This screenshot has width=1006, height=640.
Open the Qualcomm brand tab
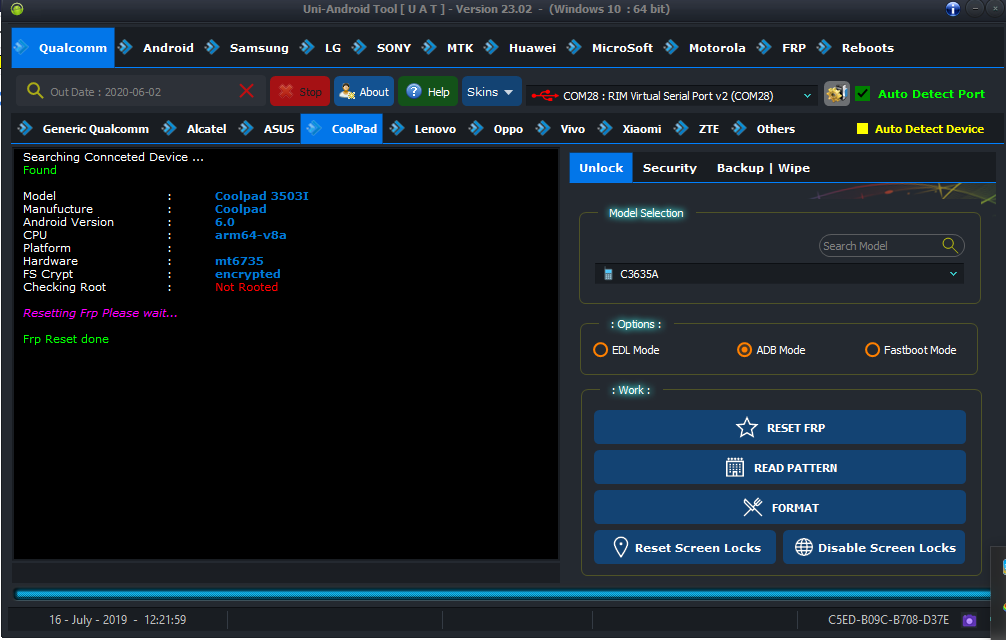coord(63,48)
